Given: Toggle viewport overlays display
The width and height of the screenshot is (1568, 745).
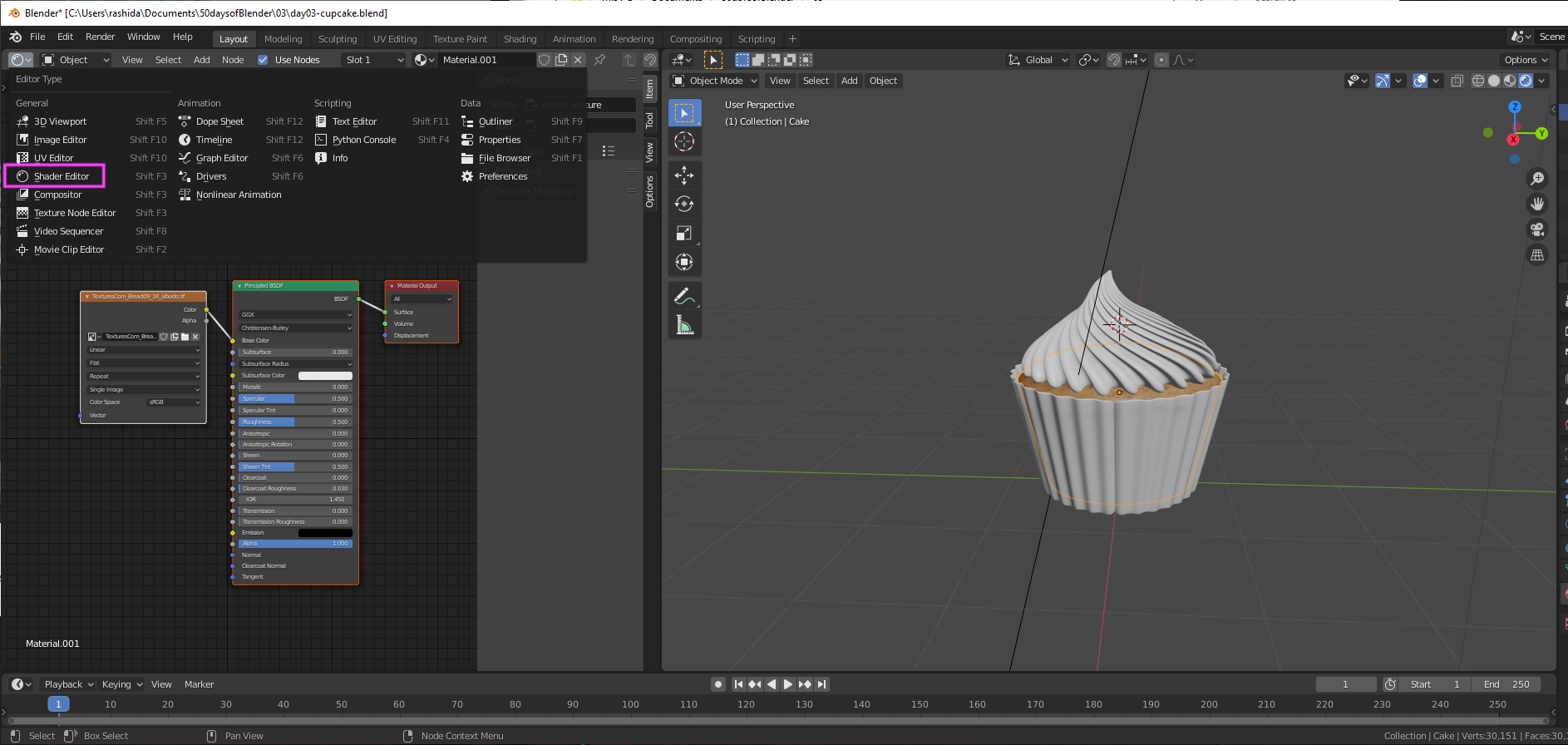Looking at the screenshot, I should (x=1420, y=81).
